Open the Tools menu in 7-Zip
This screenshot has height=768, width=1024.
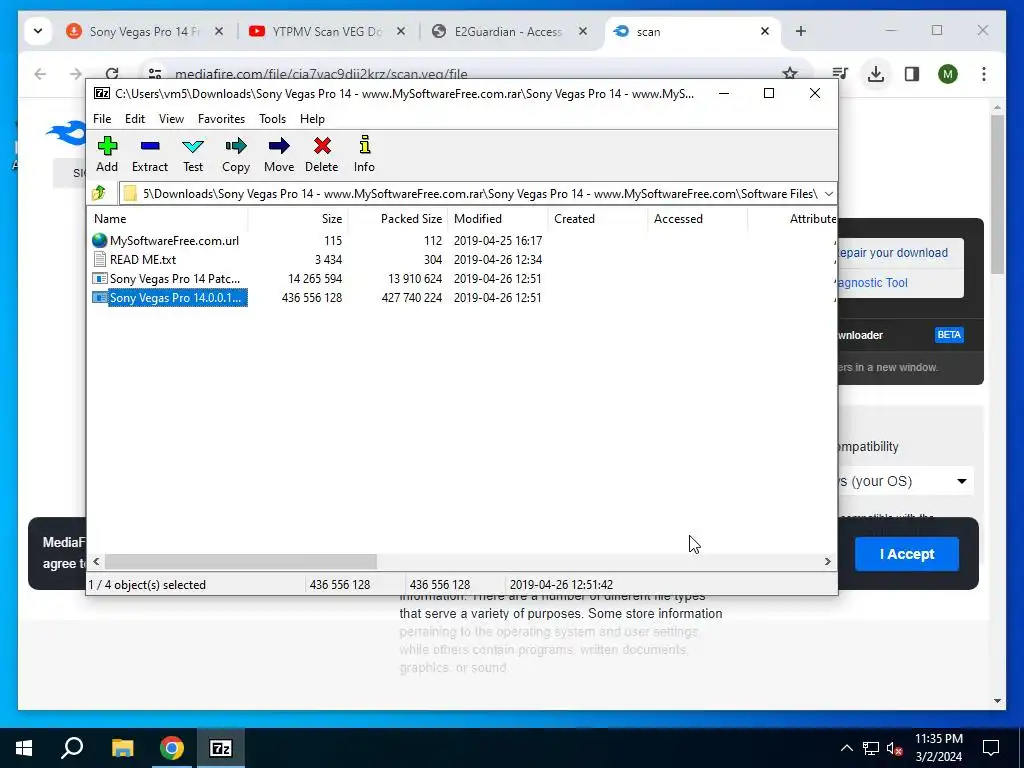272,119
